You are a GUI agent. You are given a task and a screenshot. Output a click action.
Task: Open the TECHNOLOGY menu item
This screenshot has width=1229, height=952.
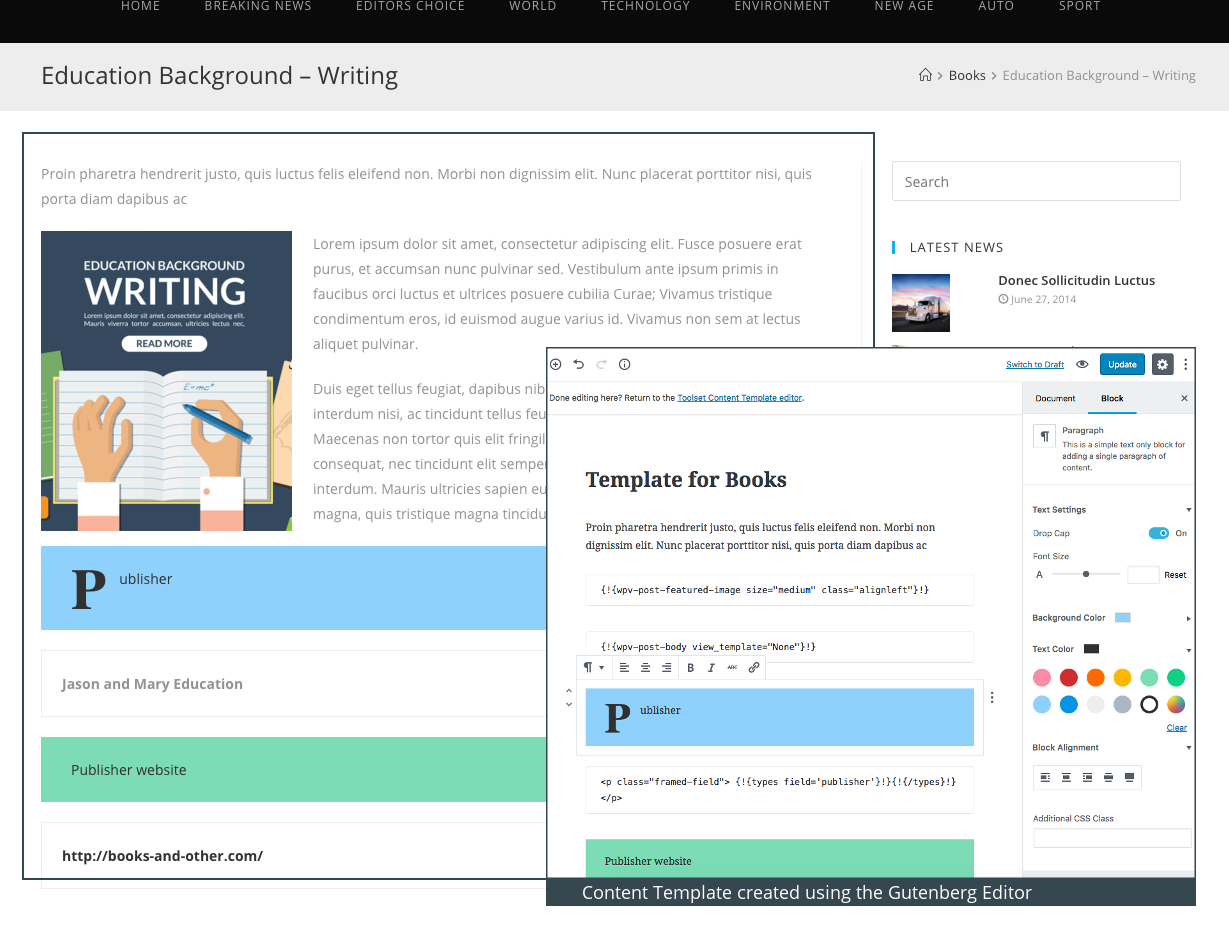(646, 6)
